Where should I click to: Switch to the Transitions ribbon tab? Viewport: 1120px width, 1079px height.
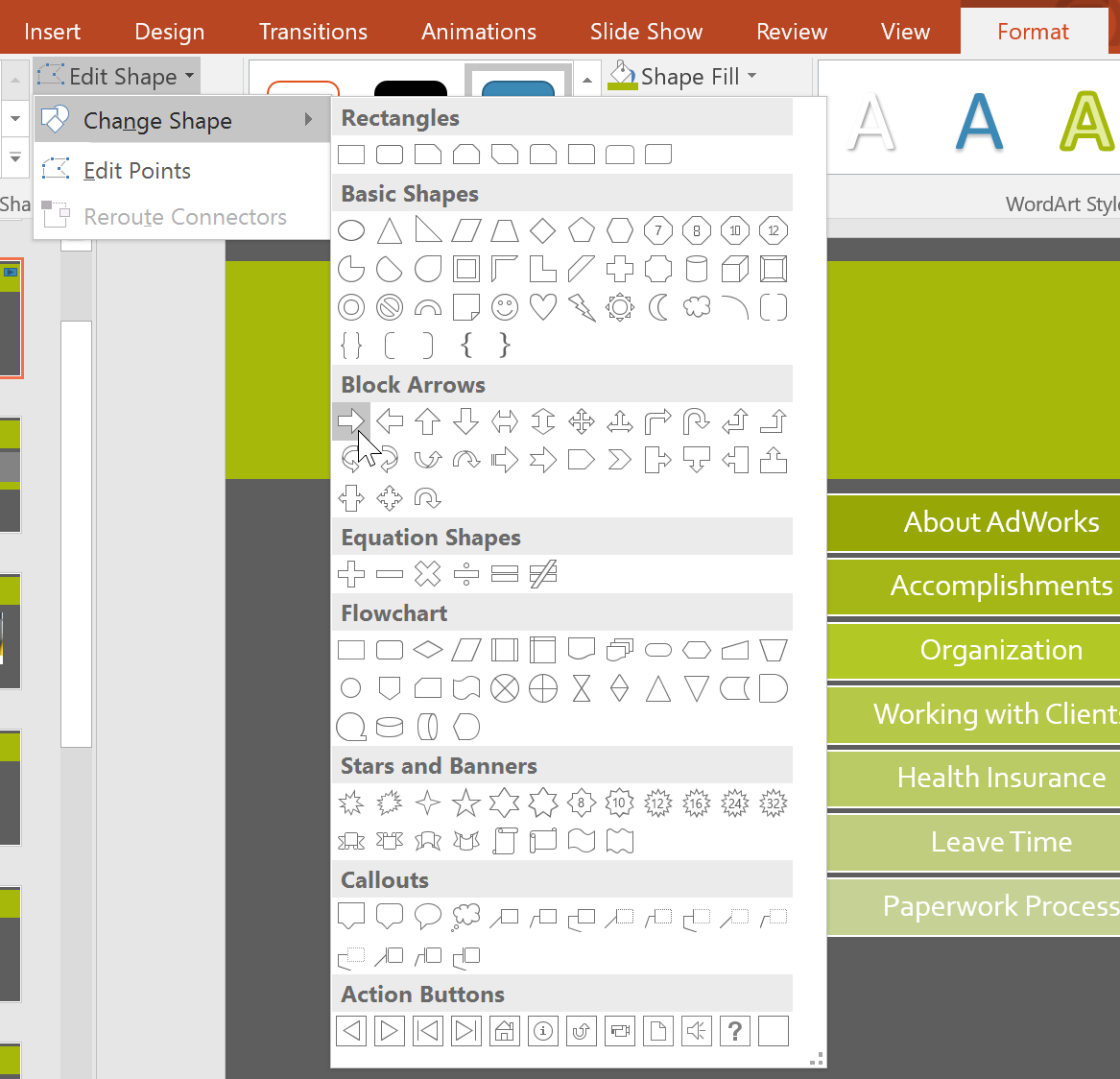pyautogui.click(x=313, y=32)
